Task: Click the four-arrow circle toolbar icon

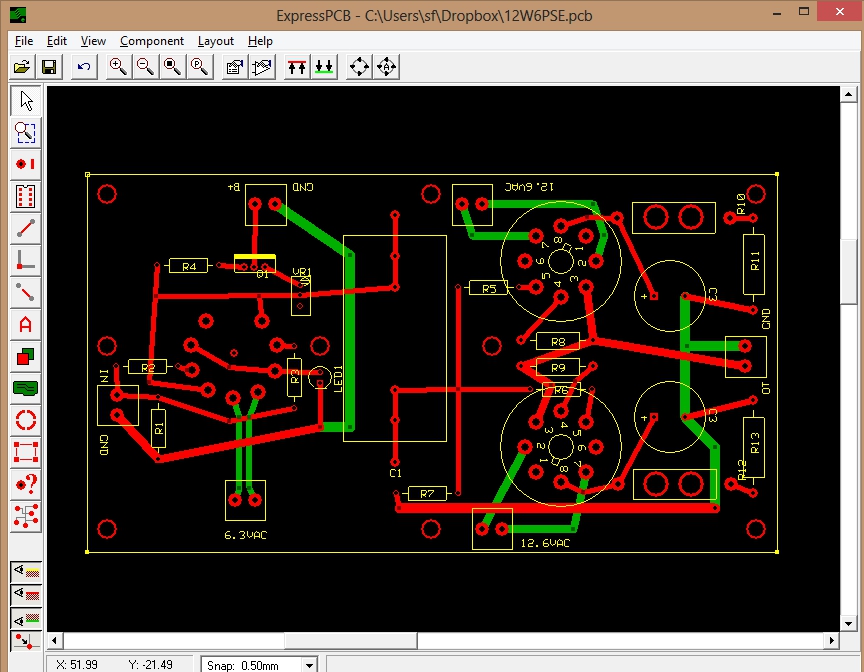Action: (359, 67)
